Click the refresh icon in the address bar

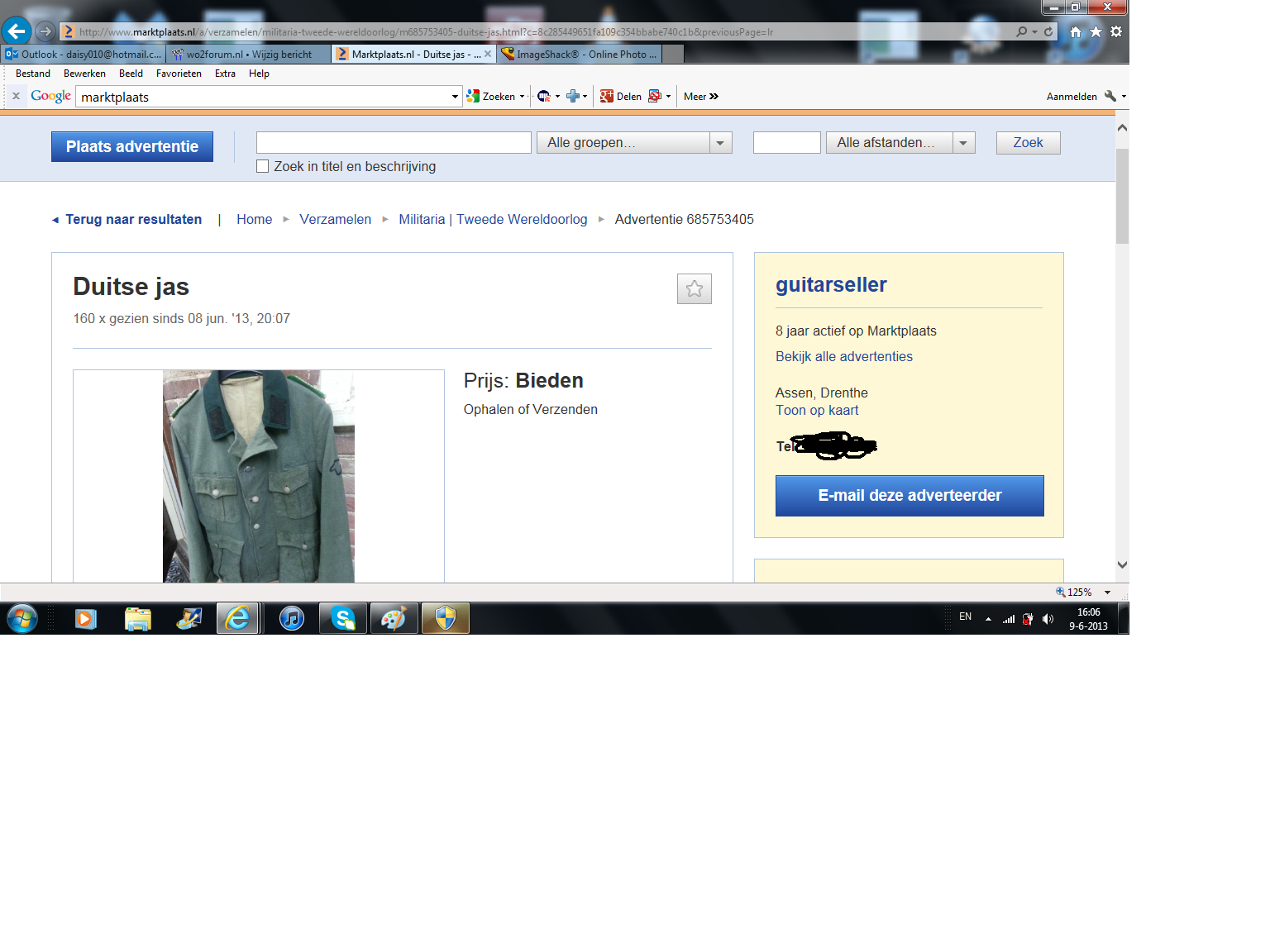1048,31
